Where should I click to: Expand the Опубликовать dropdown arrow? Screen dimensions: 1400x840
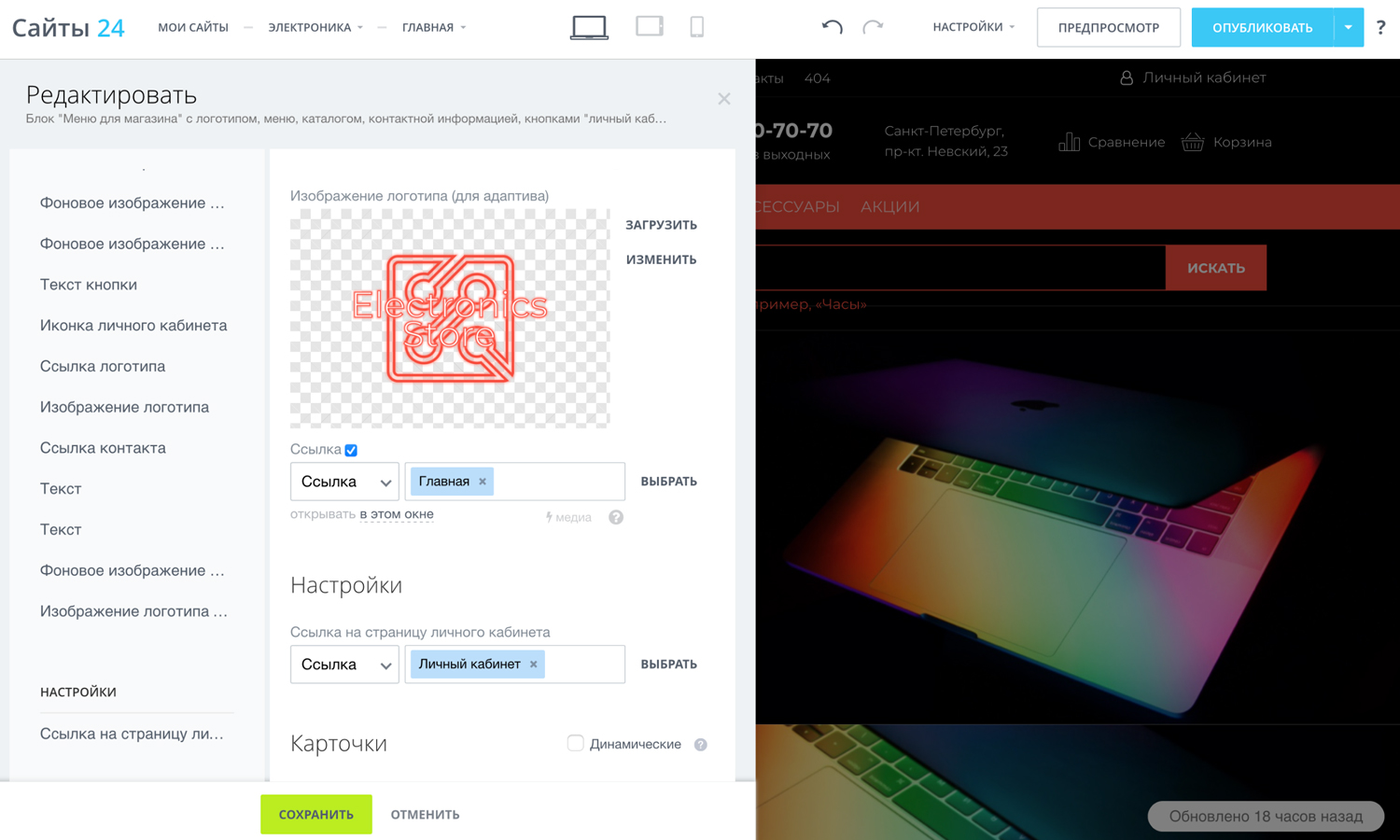(x=1349, y=27)
